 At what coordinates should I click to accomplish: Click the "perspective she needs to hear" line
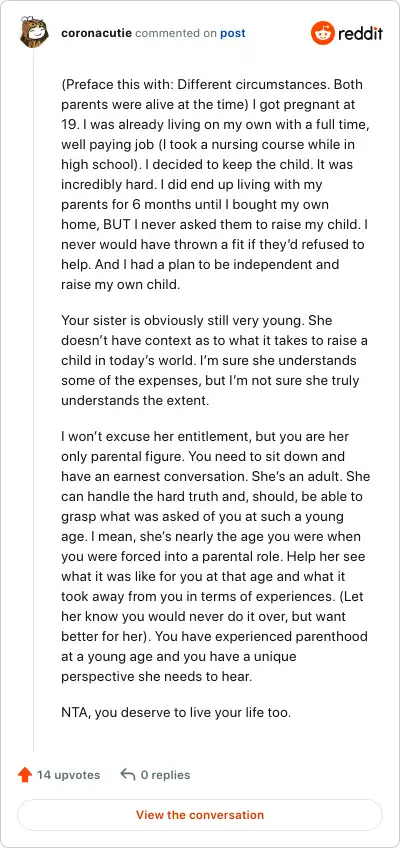(157, 677)
